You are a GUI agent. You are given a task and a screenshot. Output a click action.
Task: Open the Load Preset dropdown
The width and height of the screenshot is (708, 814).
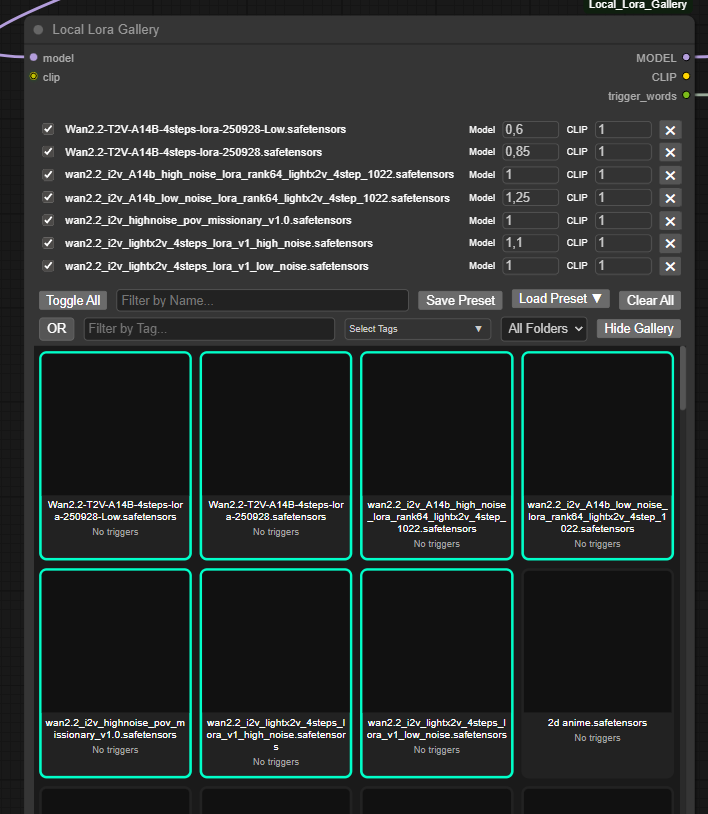pos(560,299)
